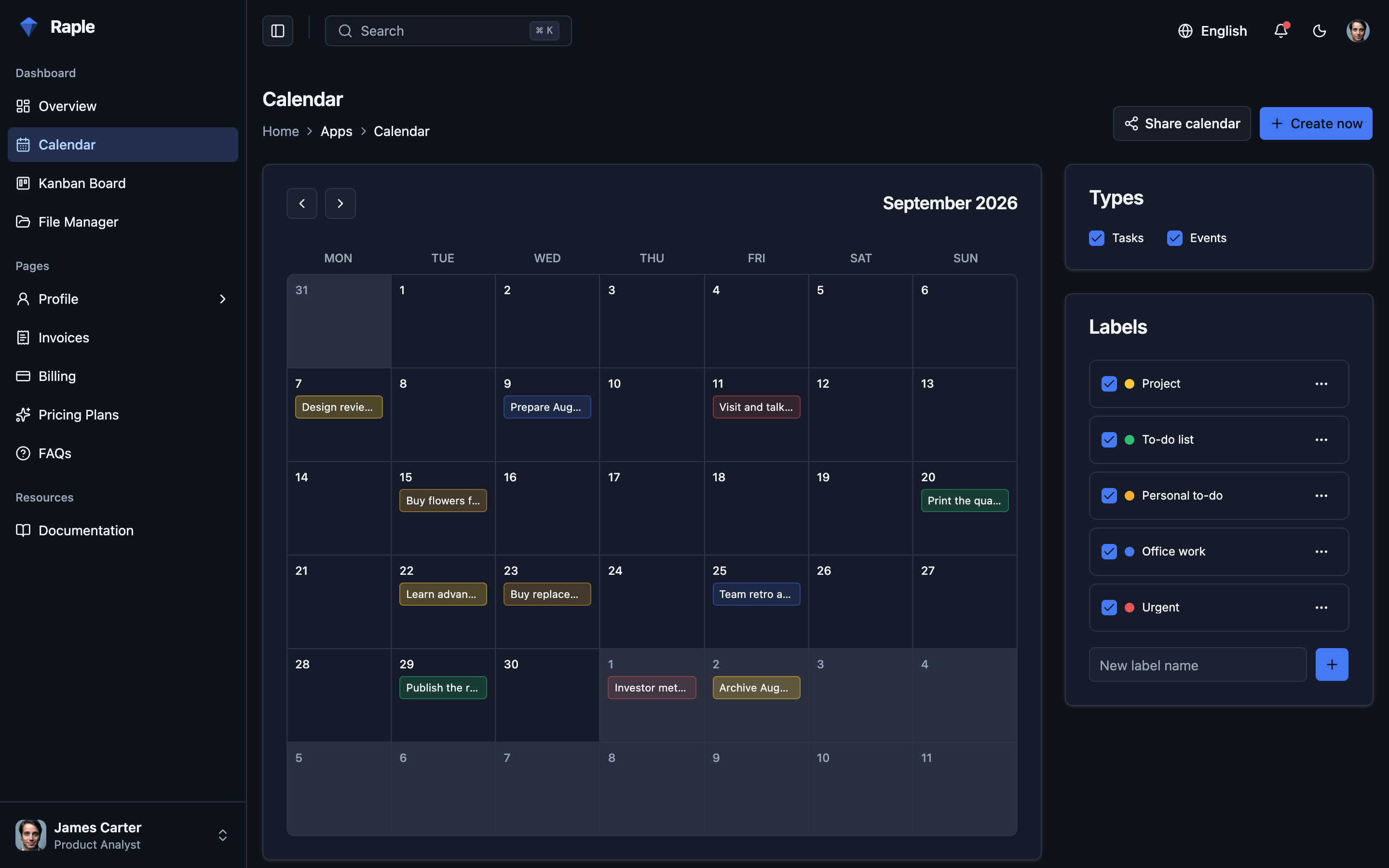Click the green To-do list color dot
Image resolution: width=1389 pixels, height=868 pixels.
[1130, 440]
